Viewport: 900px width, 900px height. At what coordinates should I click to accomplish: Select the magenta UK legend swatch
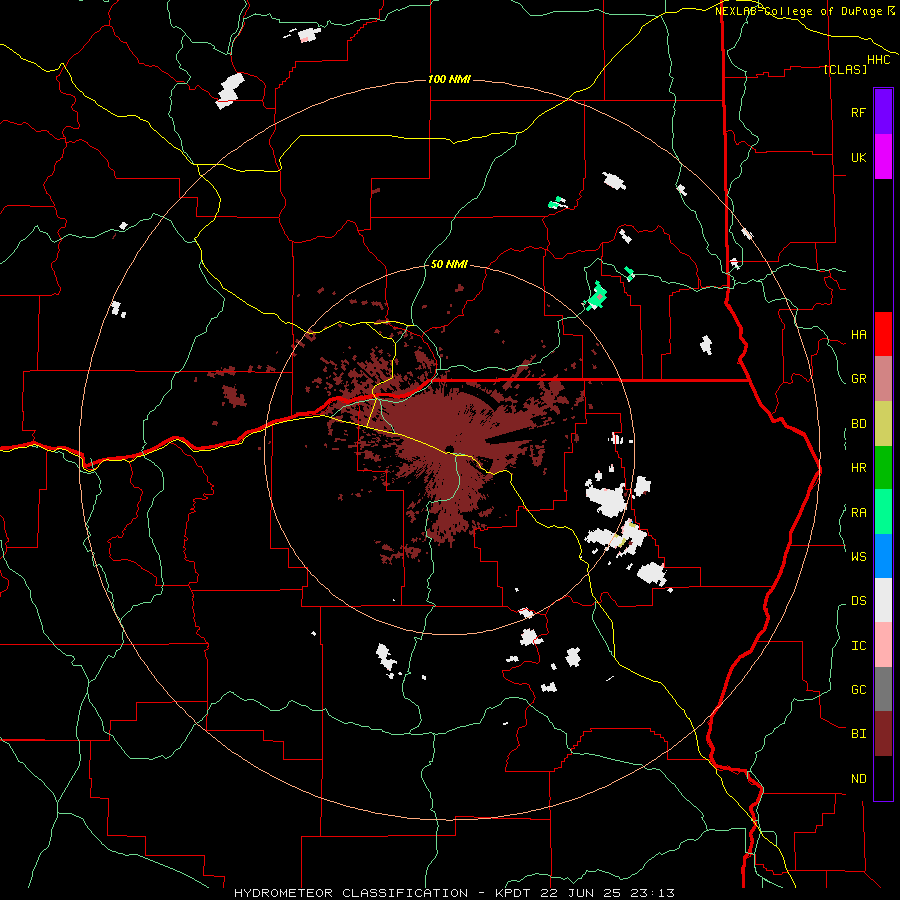pyautogui.click(x=883, y=157)
